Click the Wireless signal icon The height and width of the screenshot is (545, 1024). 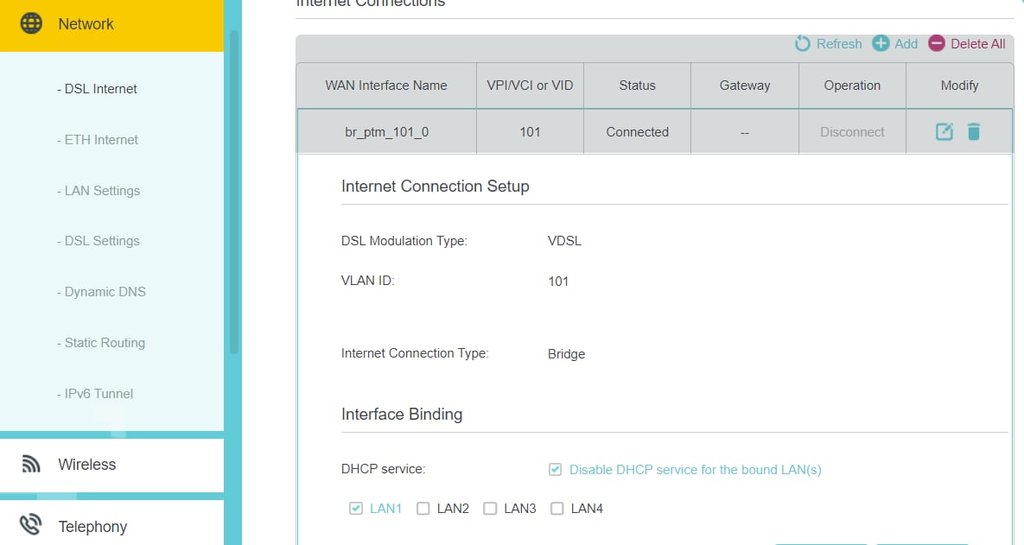click(x=31, y=464)
